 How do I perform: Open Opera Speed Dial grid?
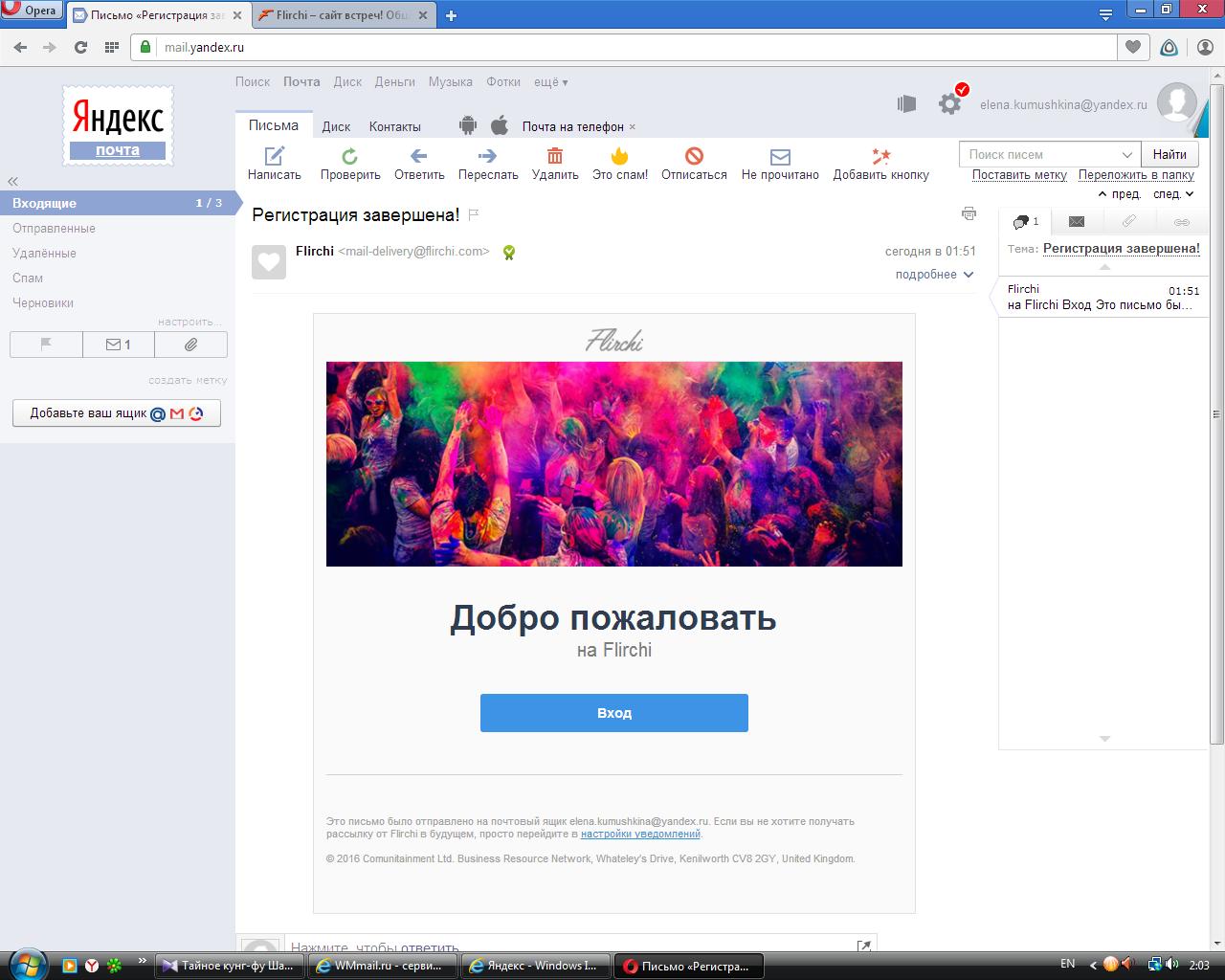(x=111, y=47)
